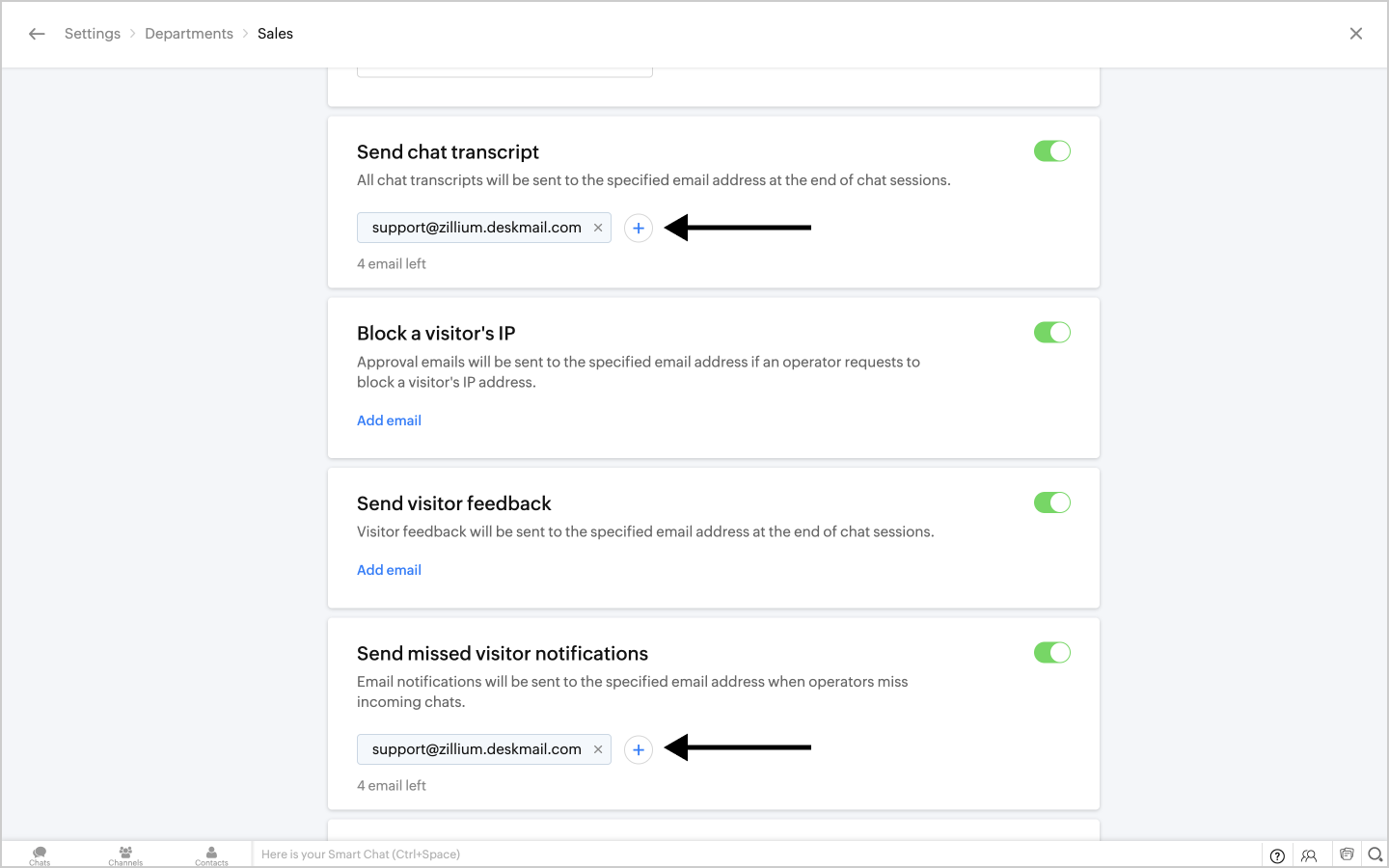Turn off the Block a visitor's IP toggle
This screenshot has width=1389, height=868.
1051,333
